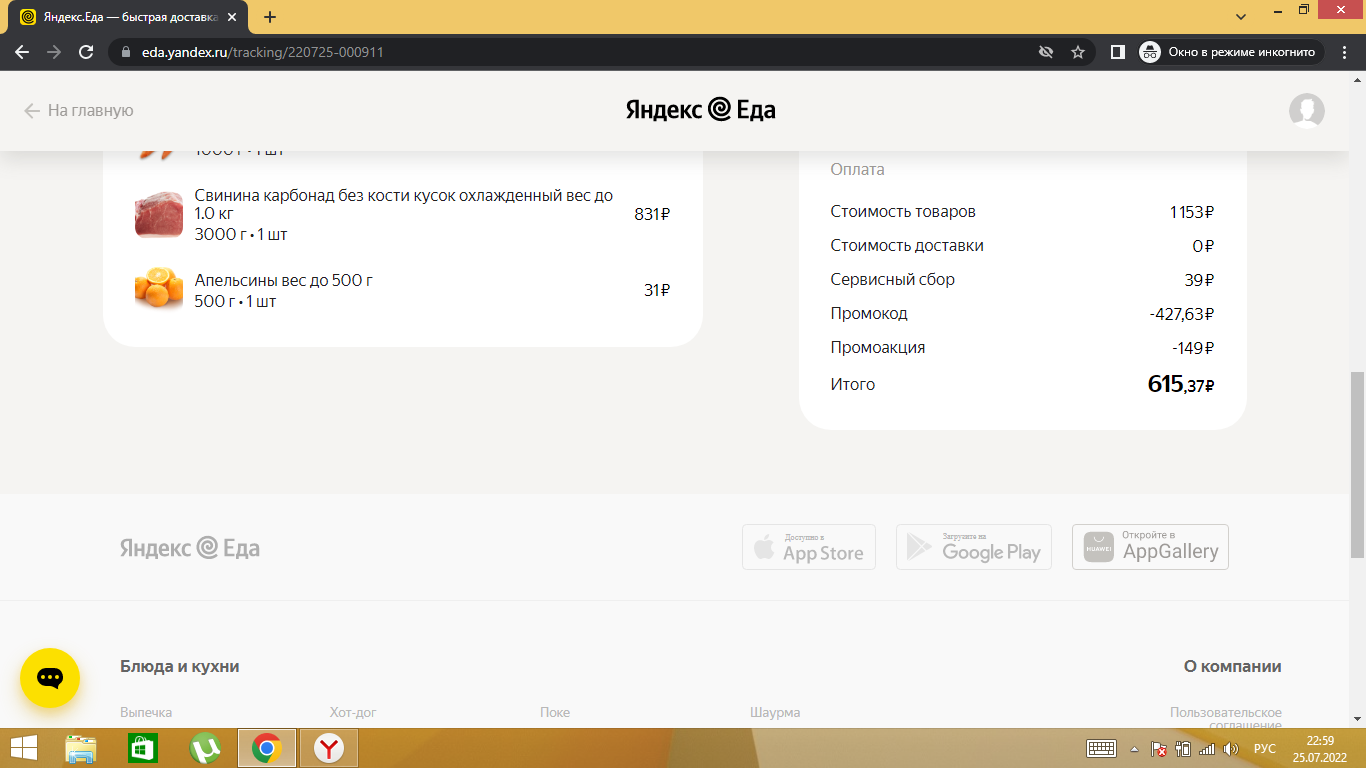Click the 31₽ oranges price
The width and height of the screenshot is (1366, 768).
(657, 290)
